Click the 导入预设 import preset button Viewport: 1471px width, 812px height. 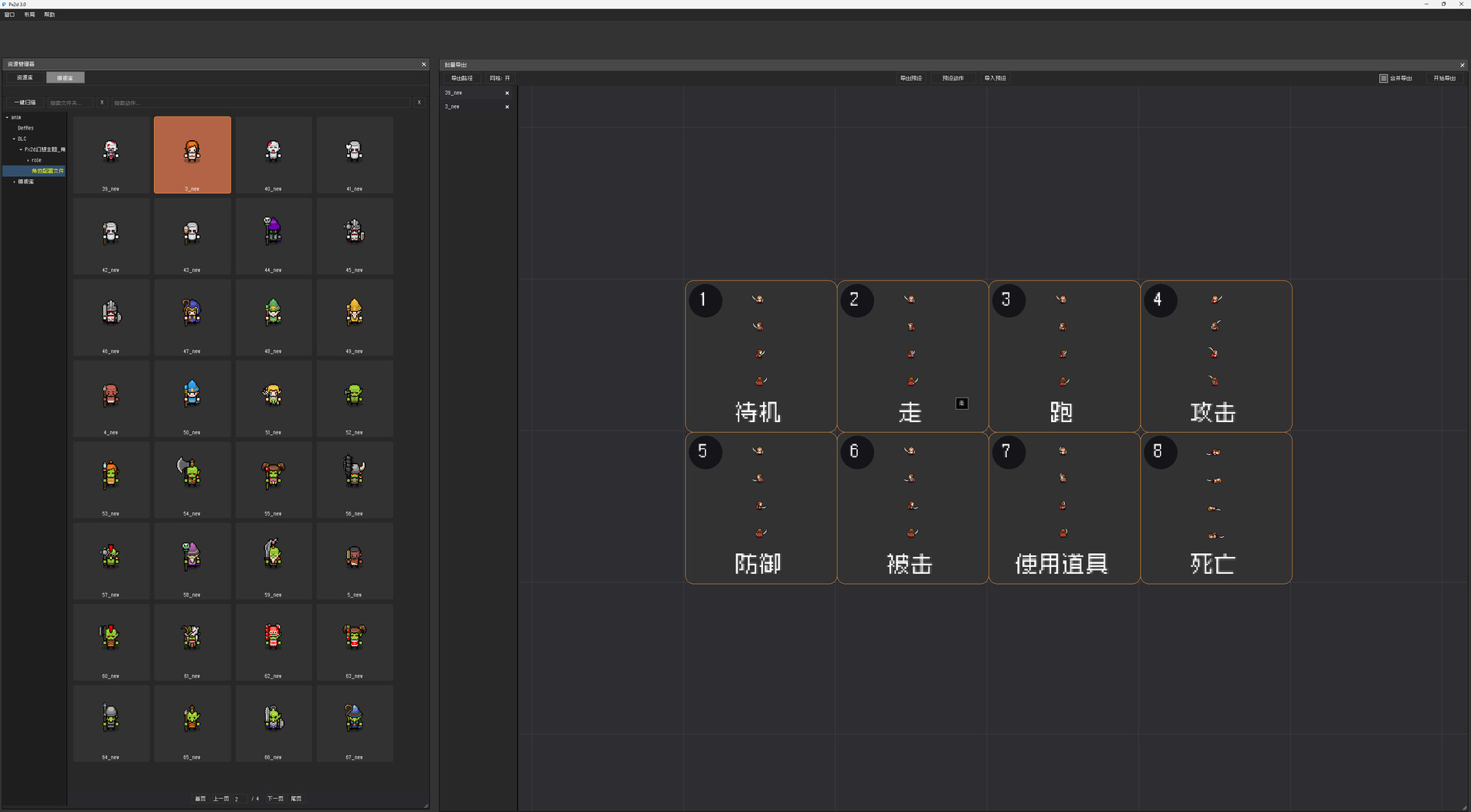[x=995, y=78]
